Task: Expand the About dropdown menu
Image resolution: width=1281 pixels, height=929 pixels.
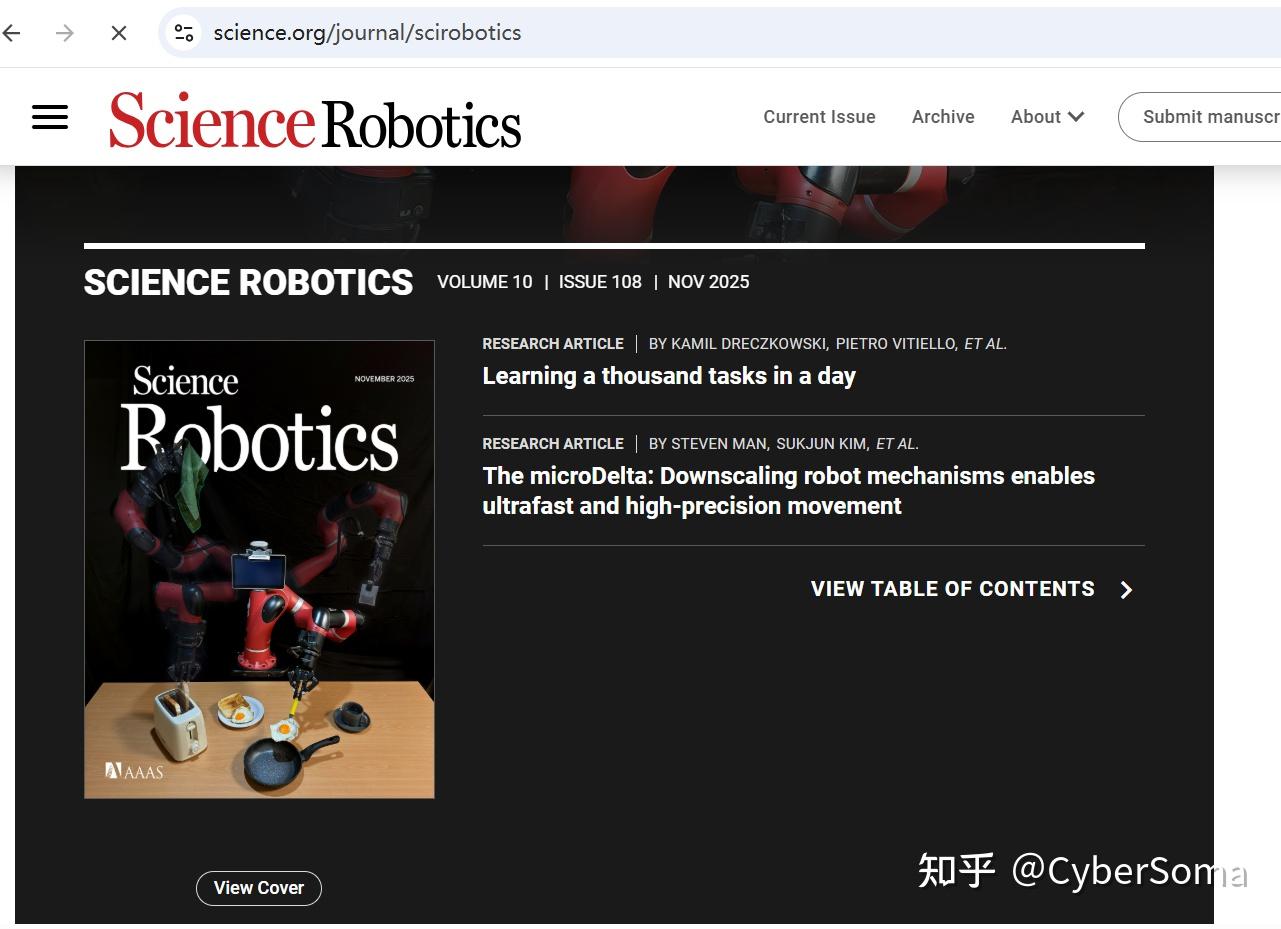Action: [1036, 117]
